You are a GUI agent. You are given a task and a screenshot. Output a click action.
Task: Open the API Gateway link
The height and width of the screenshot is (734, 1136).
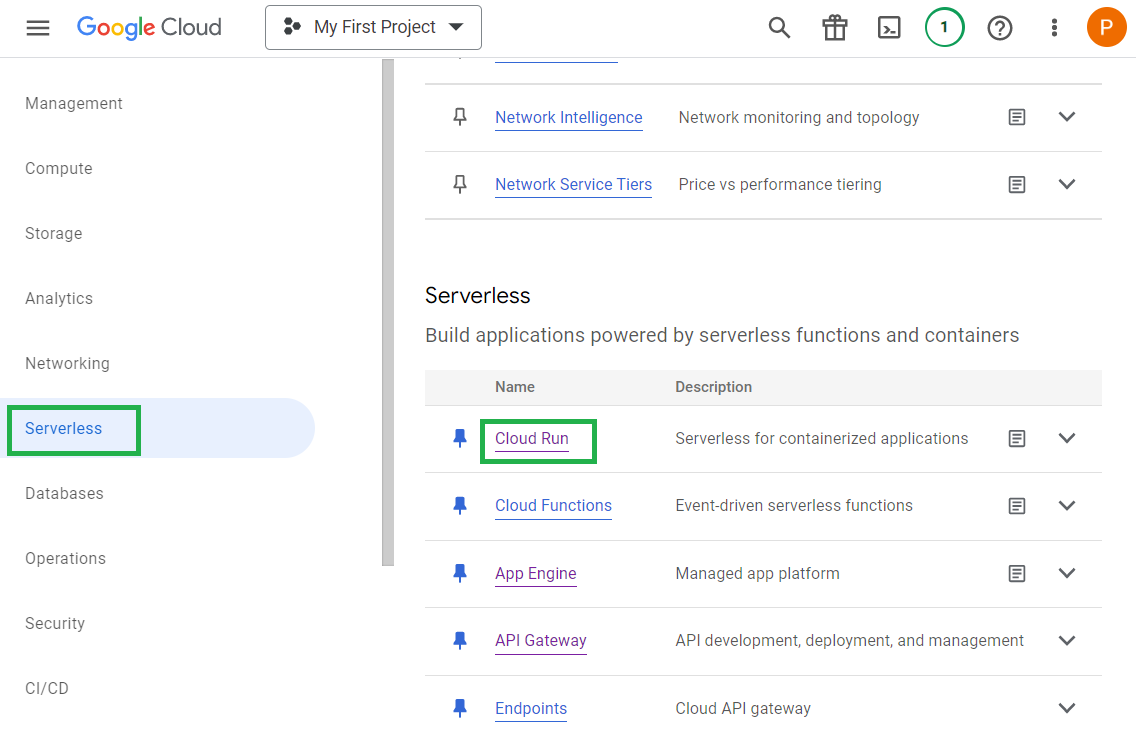pos(541,641)
